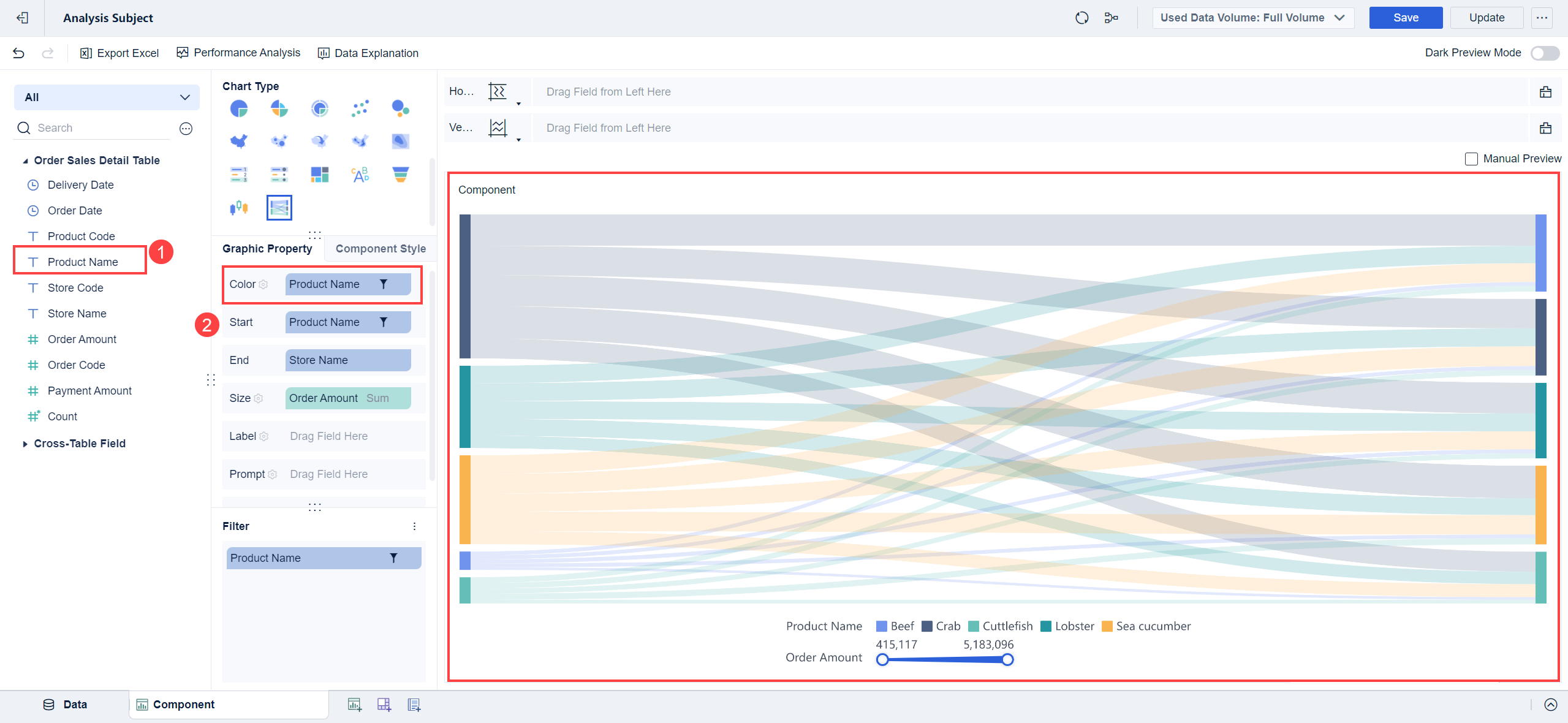Image resolution: width=1568 pixels, height=723 pixels.
Task: Click the Save button
Action: 1405,18
